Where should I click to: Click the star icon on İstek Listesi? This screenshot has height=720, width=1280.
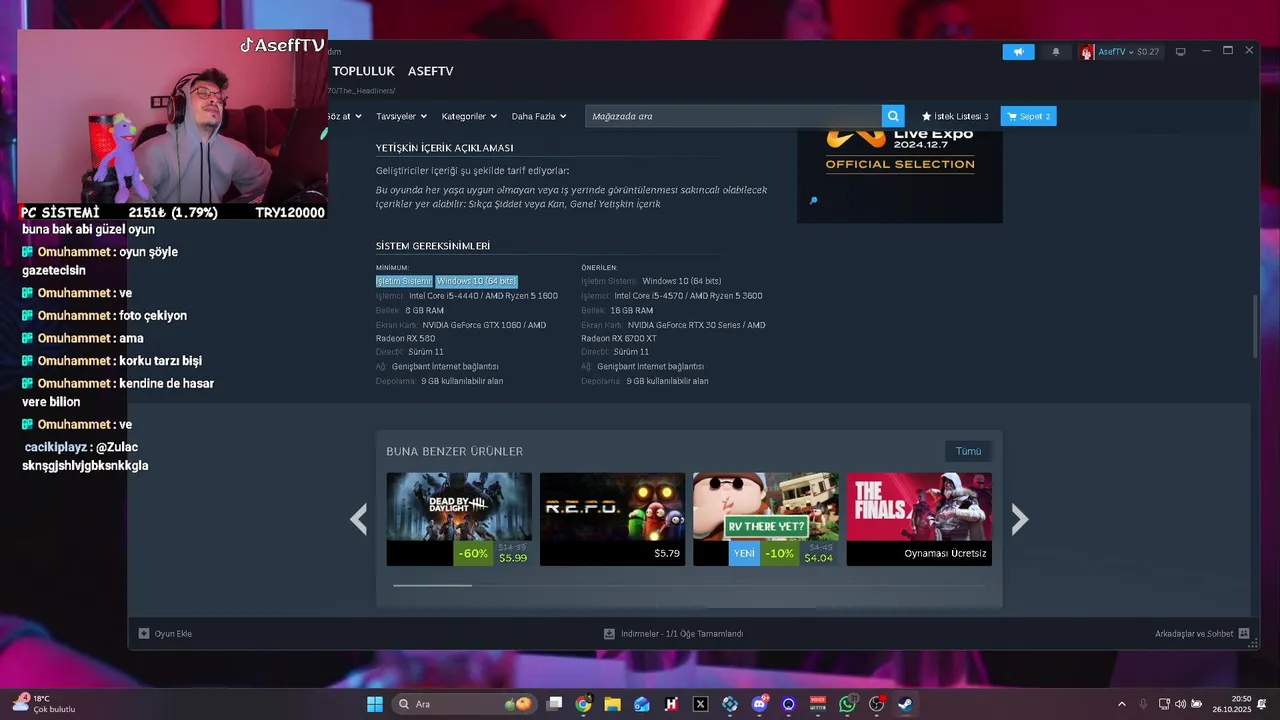(927, 116)
